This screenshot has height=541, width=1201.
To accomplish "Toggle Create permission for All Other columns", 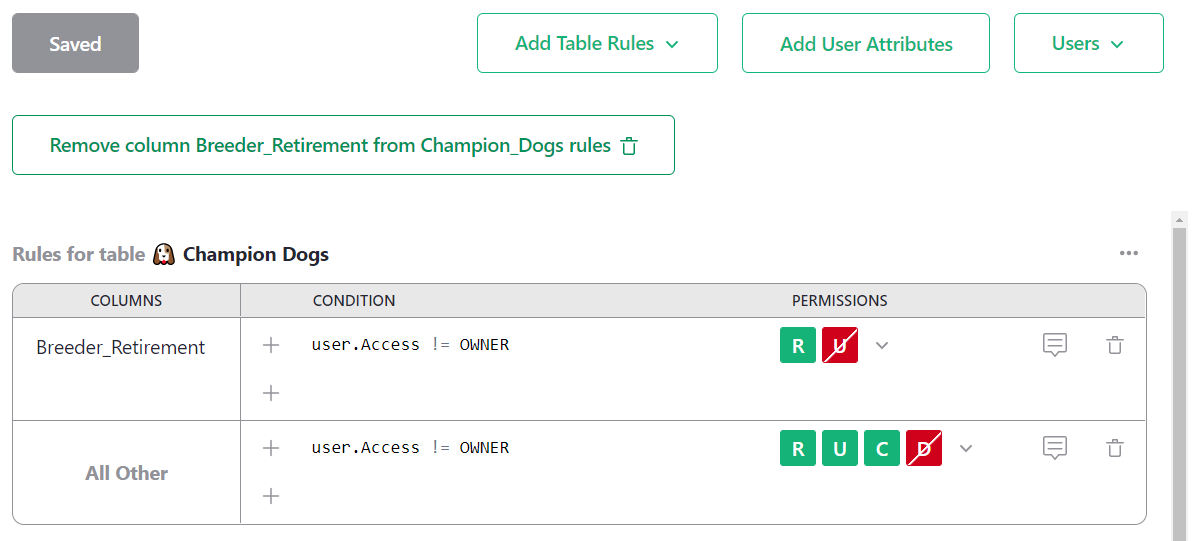I will pyautogui.click(x=882, y=449).
